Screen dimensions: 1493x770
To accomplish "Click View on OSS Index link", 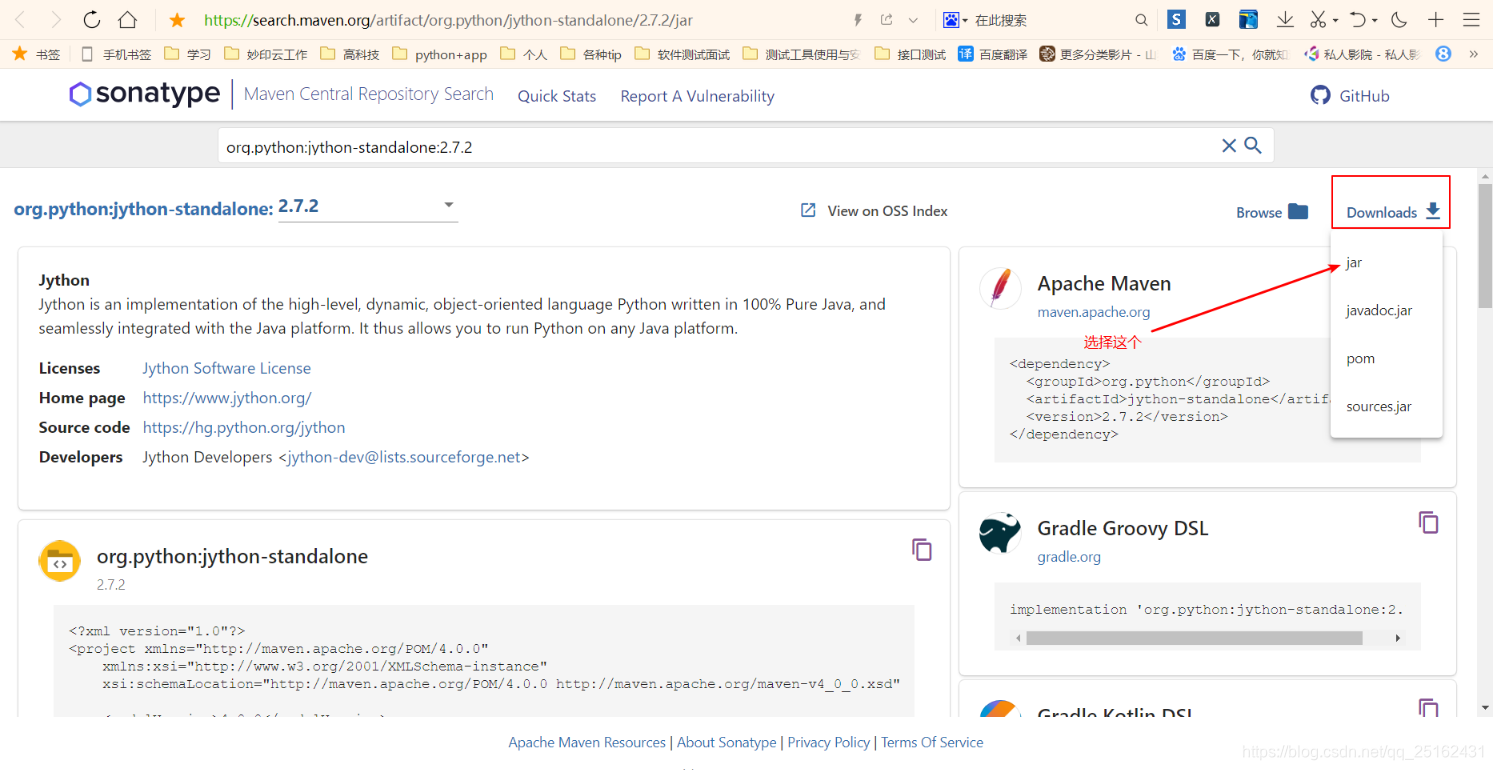I will pos(874,211).
